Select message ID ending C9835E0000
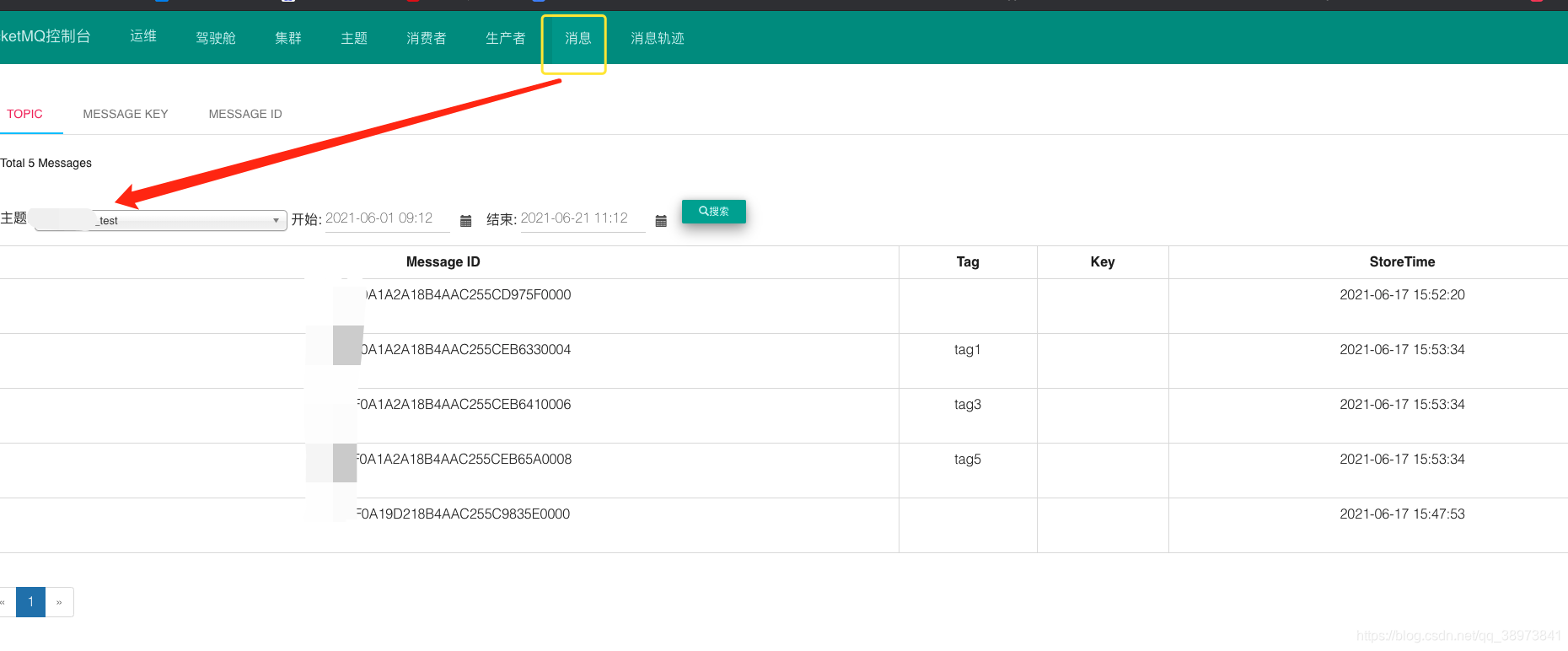This screenshot has width=1568, height=651. click(x=463, y=514)
